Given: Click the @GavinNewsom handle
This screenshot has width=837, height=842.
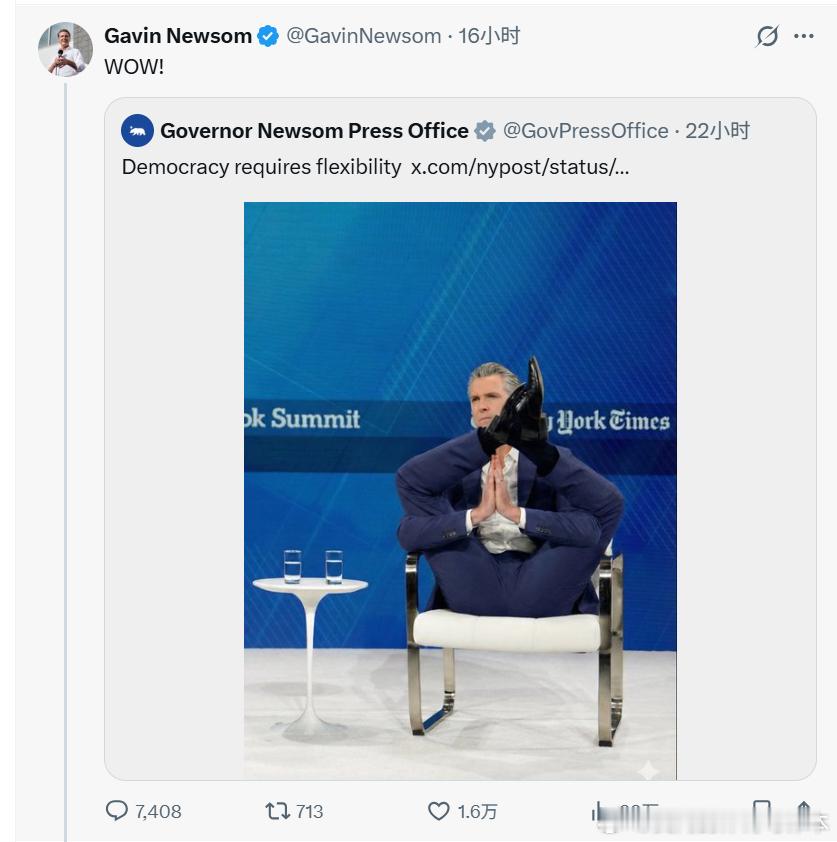Looking at the screenshot, I should point(364,36).
